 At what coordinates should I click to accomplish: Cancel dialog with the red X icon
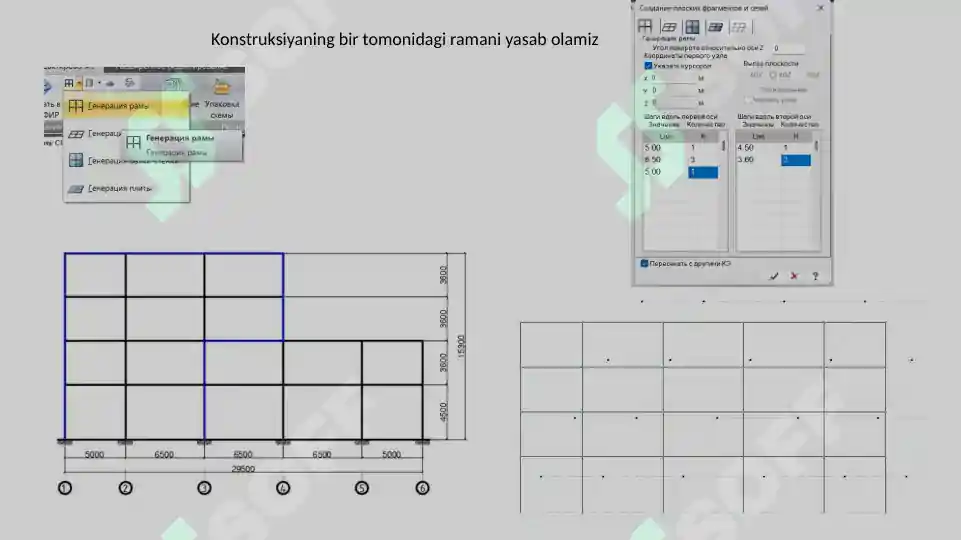pos(794,276)
